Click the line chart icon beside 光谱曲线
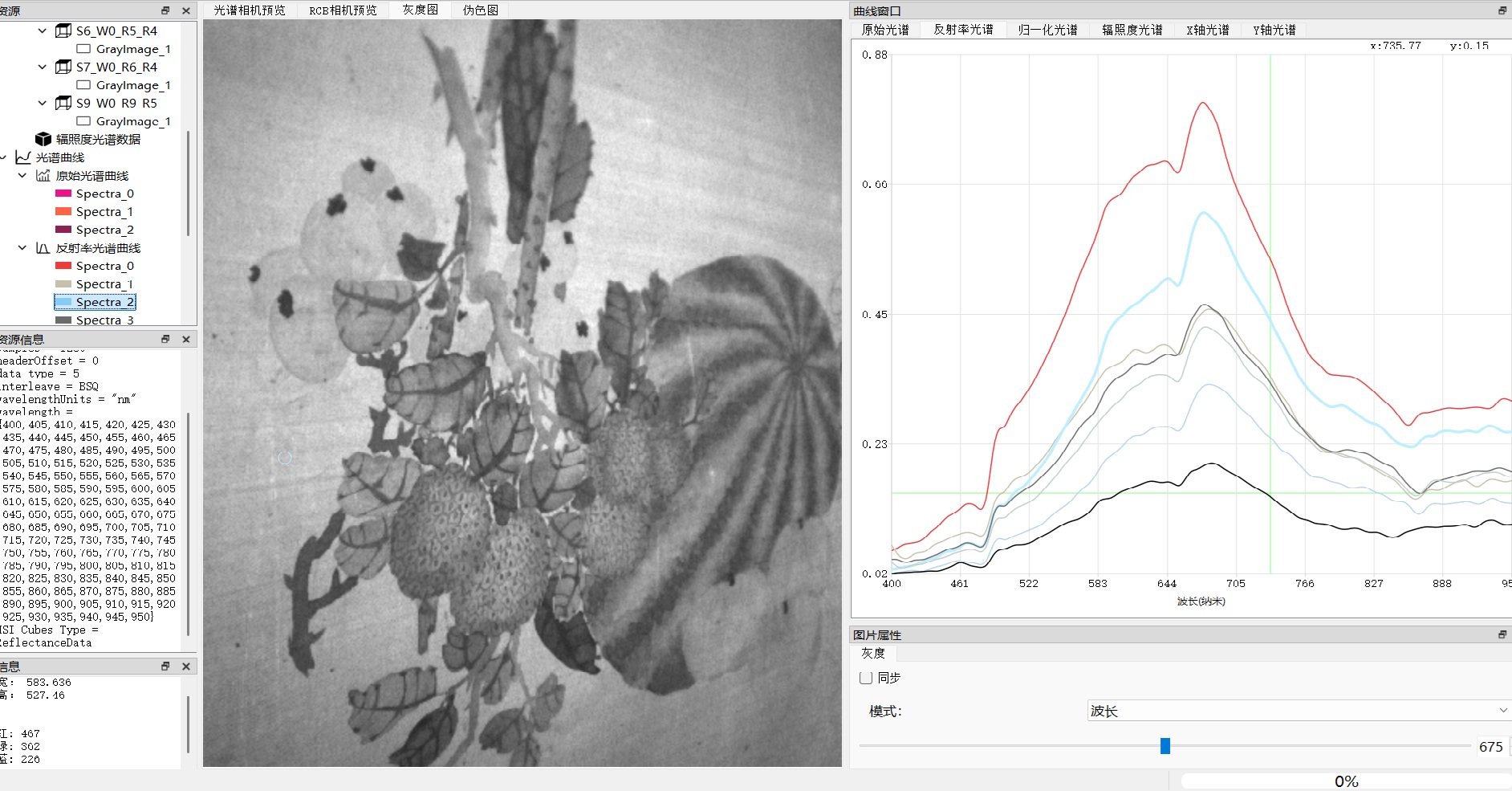Viewport: 1512px width, 791px height. click(23, 157)
